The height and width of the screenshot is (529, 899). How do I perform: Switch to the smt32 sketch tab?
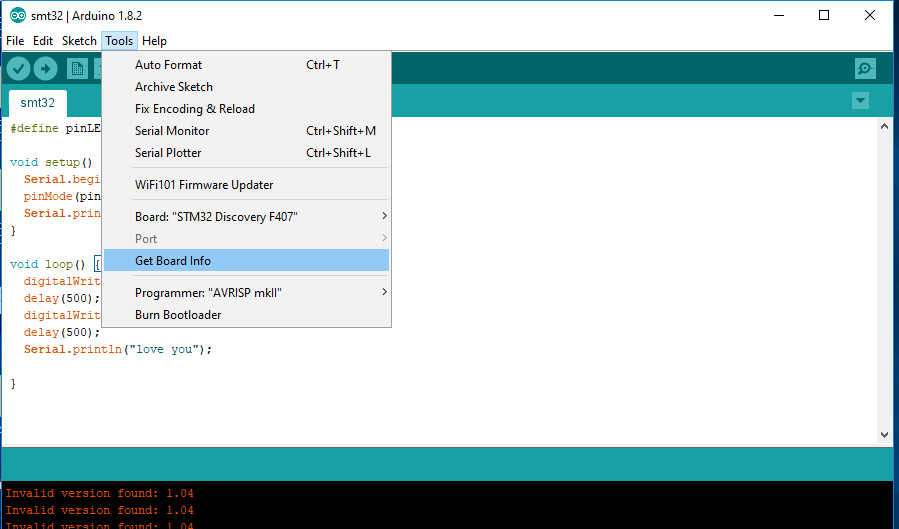38,103
